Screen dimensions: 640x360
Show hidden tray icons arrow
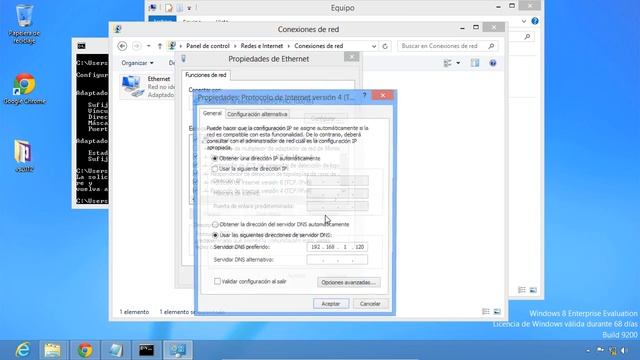(x=588, y=350)
